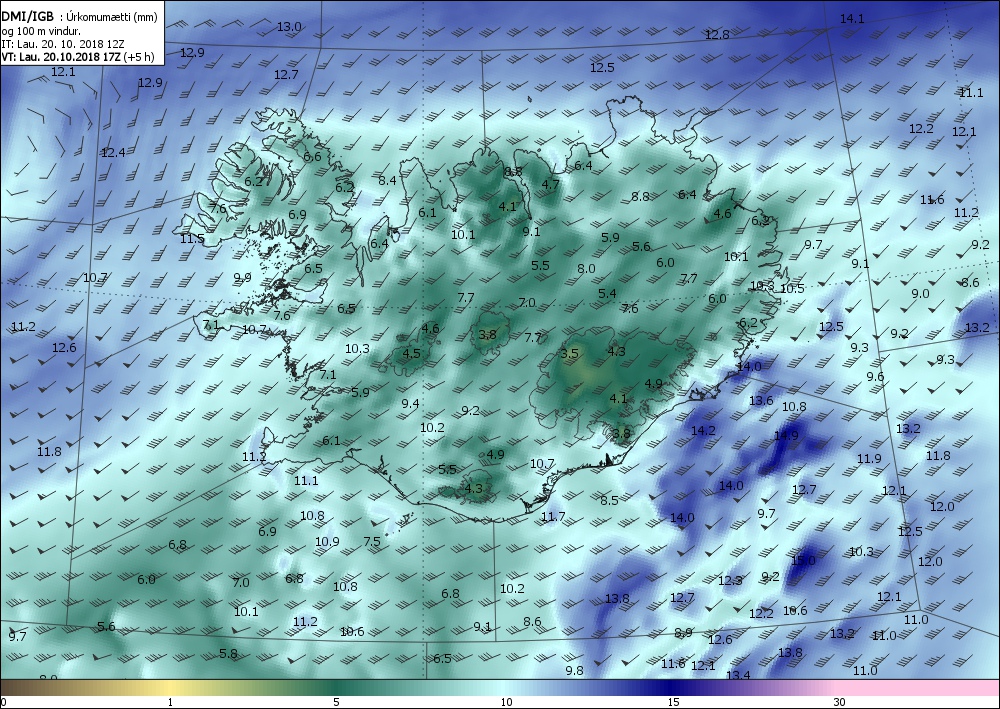Click the 14.9 value on the map
The width and height of the screenshot is (1000, 709).
coord(786,435)
